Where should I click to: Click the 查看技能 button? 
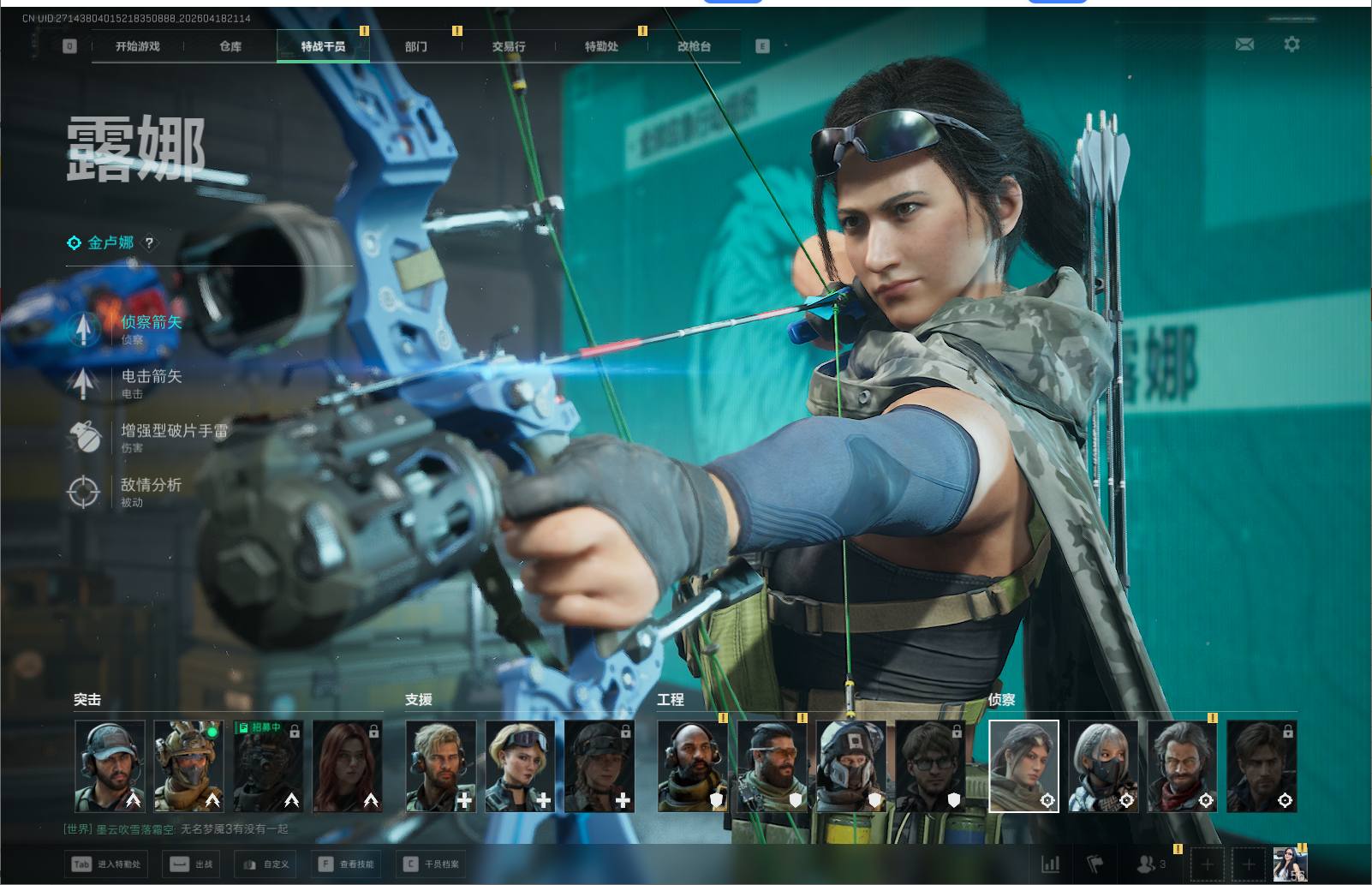(347, 864)
